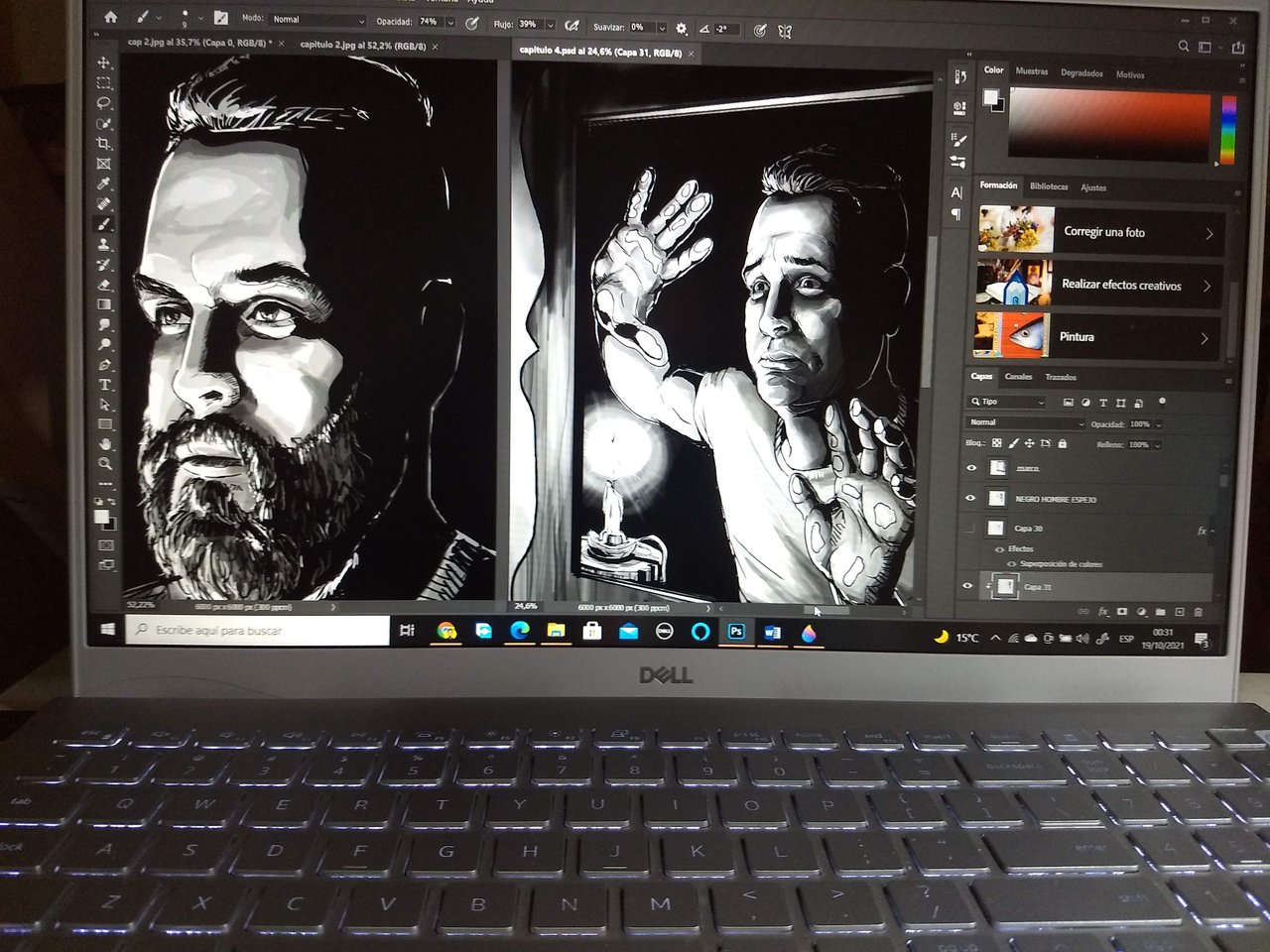Open smoothing options gear icon

(x=681, y=29)
